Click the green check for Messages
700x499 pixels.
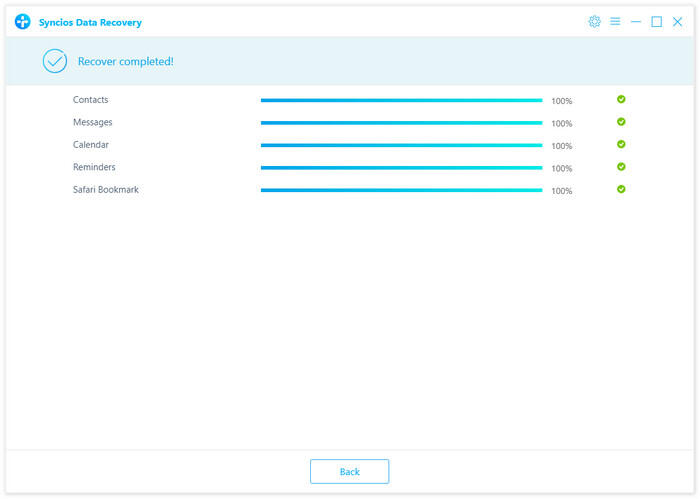tap(621, 122)
